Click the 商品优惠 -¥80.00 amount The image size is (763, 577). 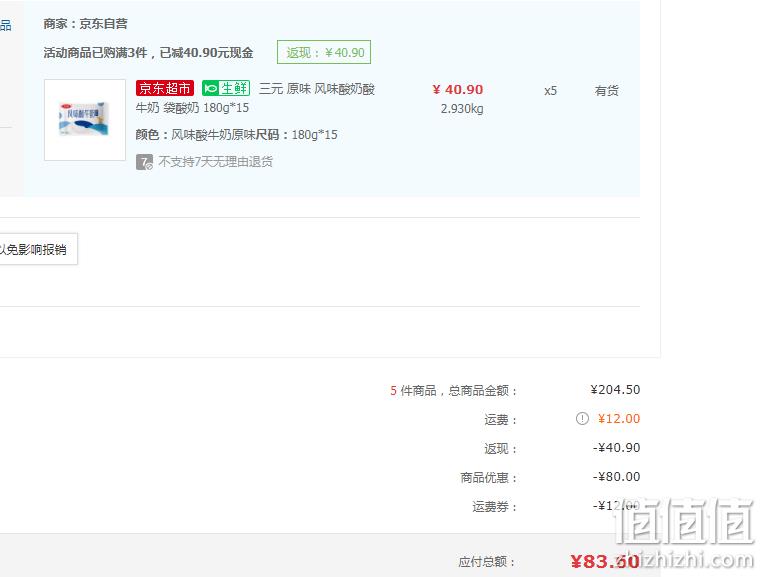coord(616,477)
